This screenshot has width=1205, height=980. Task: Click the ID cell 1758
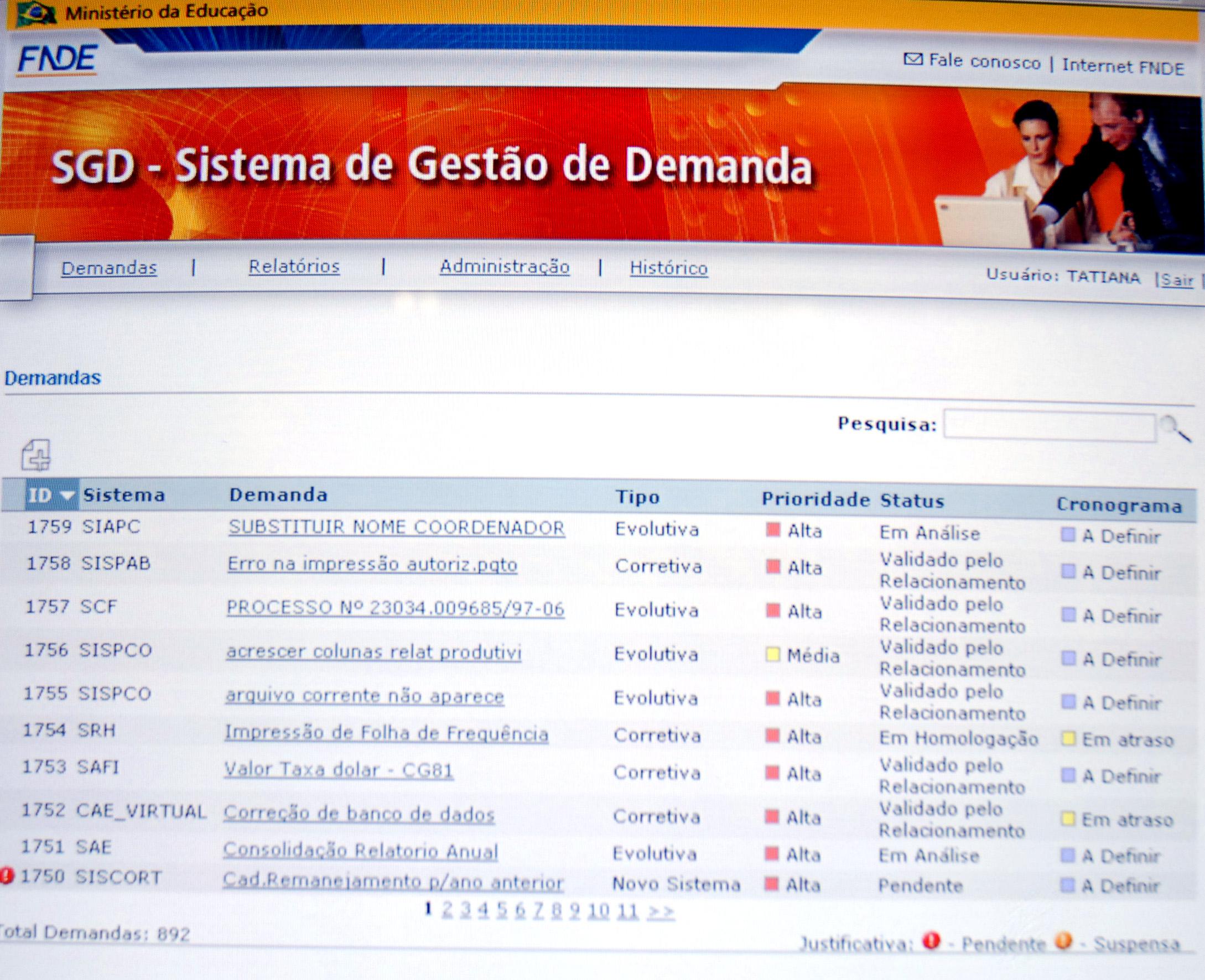pyautogui.click(x=49, y=563)
